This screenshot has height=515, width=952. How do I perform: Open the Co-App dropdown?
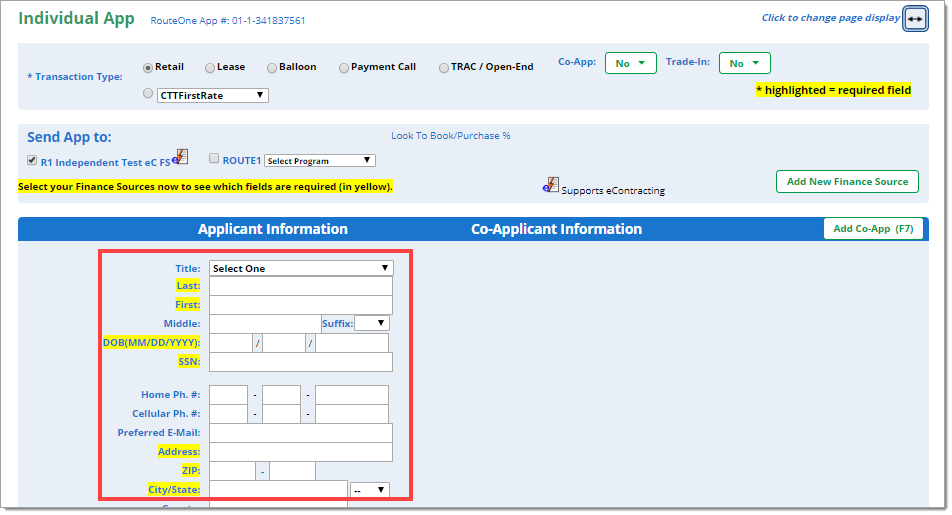click(630, 63)
